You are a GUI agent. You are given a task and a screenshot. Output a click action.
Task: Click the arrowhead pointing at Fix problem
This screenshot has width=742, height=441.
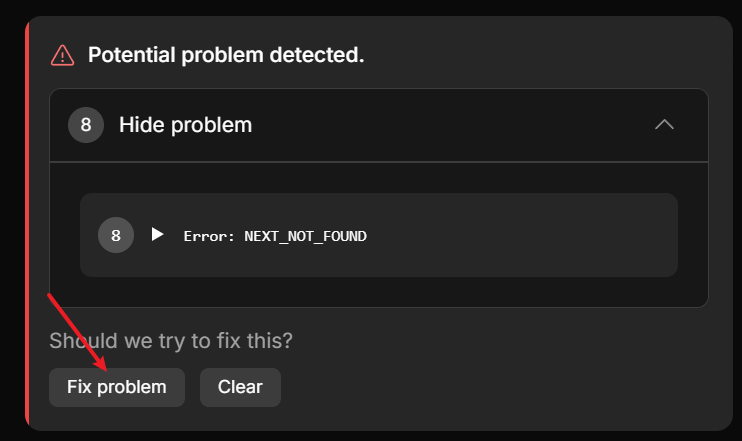coord(102,364)
